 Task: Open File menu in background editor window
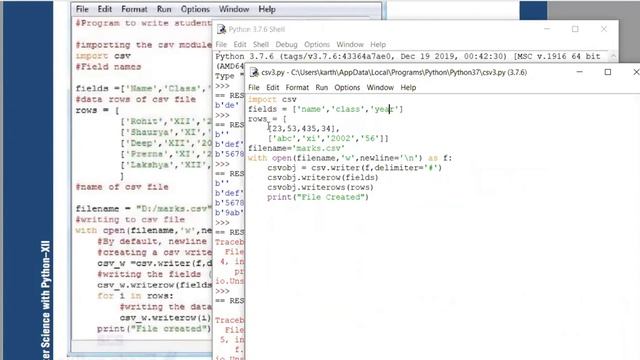click(x=82, y=9)
